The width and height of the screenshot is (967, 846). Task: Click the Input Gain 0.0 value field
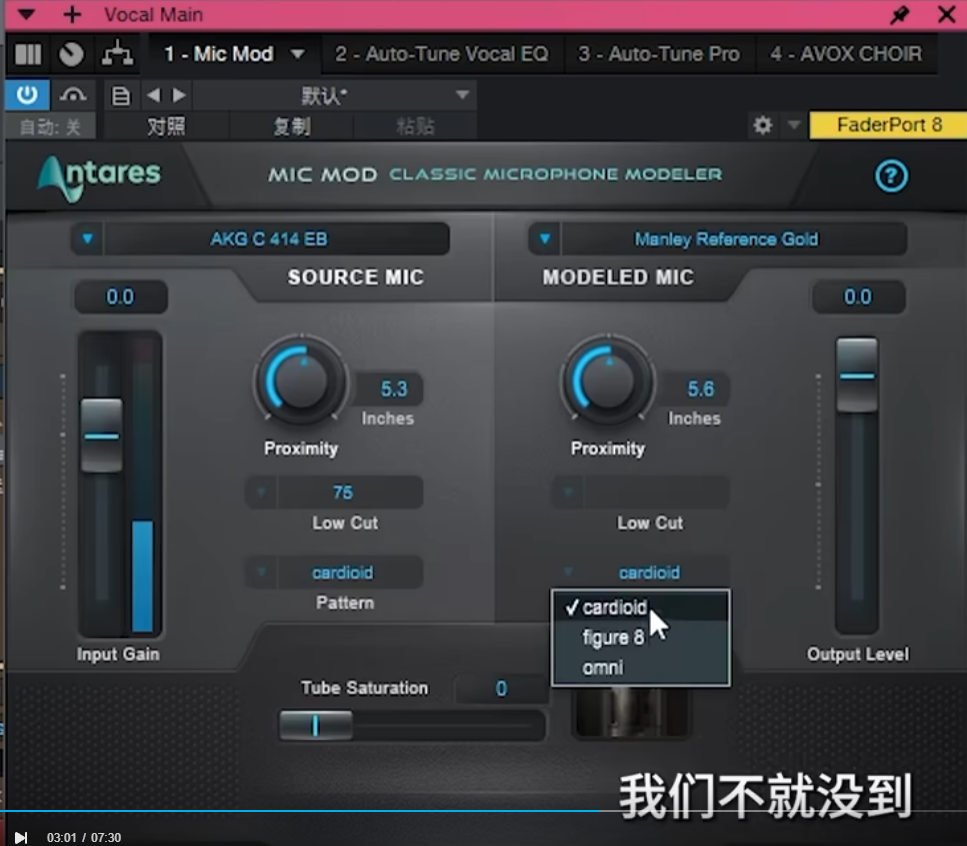pyautogui.click(x=120, y=297)
